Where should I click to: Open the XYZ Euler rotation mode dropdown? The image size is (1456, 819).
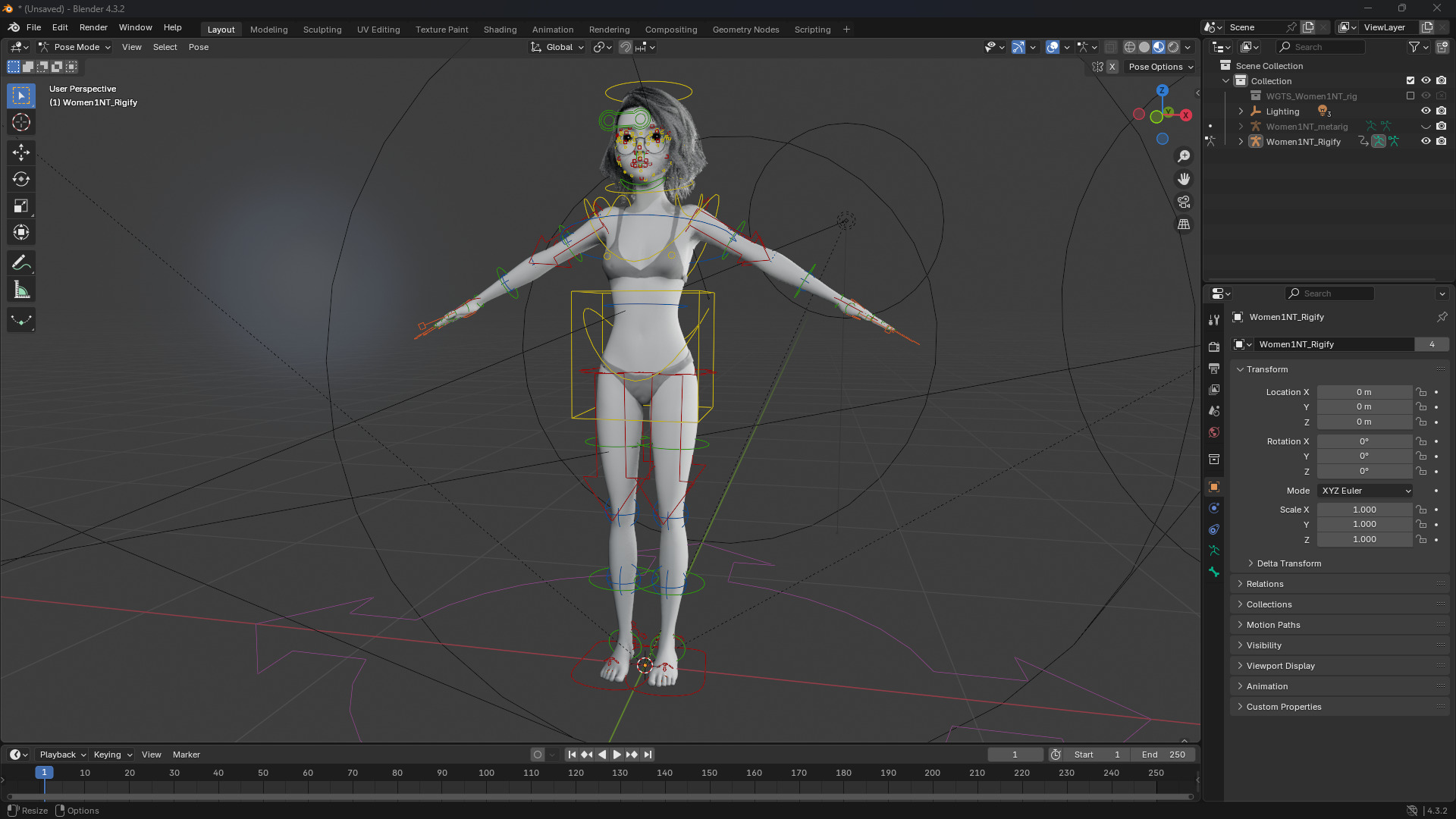(x=1365, y=491)
